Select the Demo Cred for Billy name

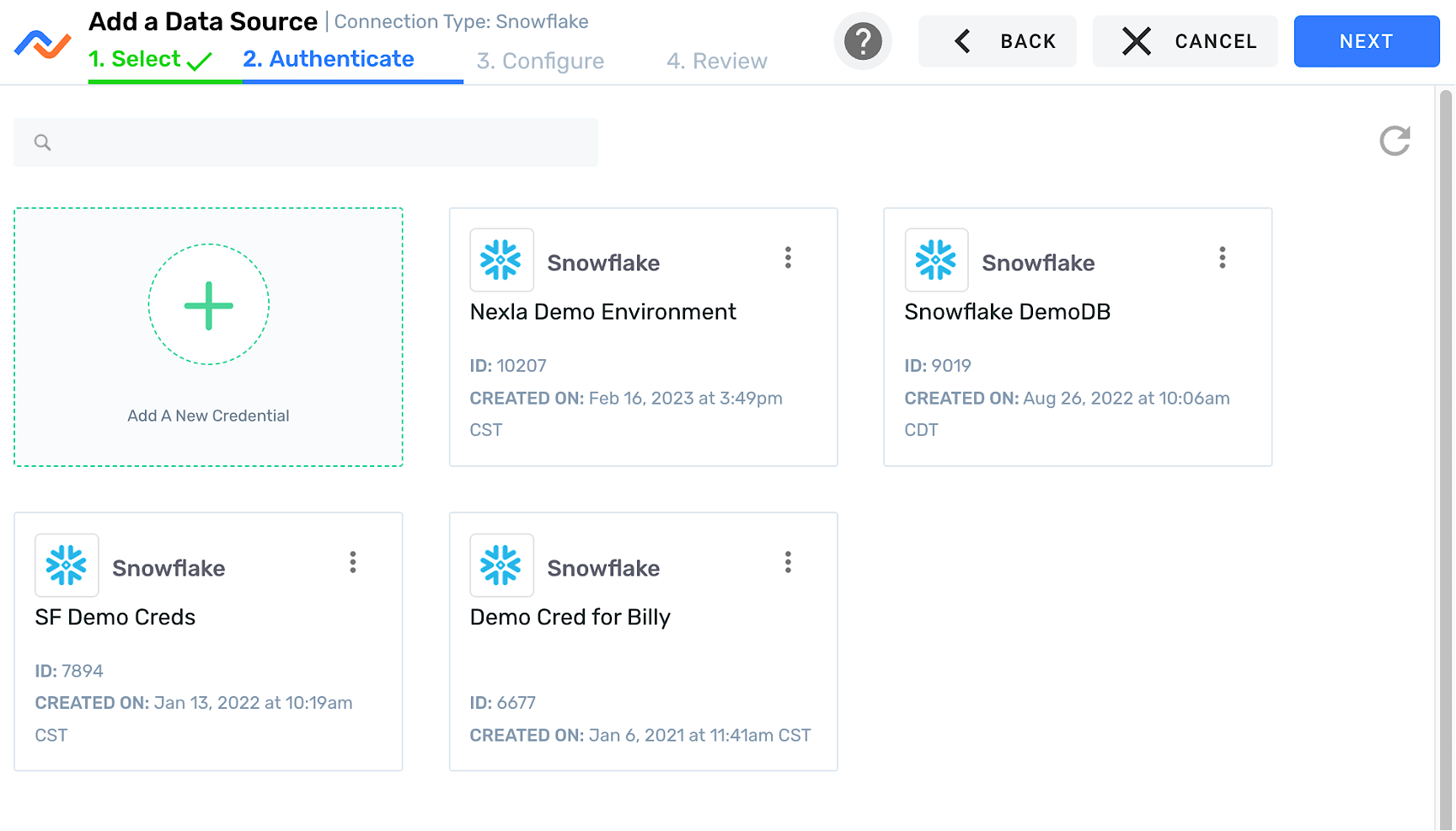[570, 617]
